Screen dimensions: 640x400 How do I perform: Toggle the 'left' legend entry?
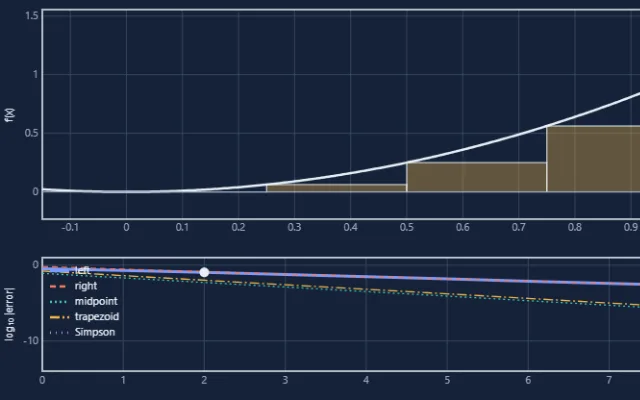pyautogui.click(x=69, y=271)
